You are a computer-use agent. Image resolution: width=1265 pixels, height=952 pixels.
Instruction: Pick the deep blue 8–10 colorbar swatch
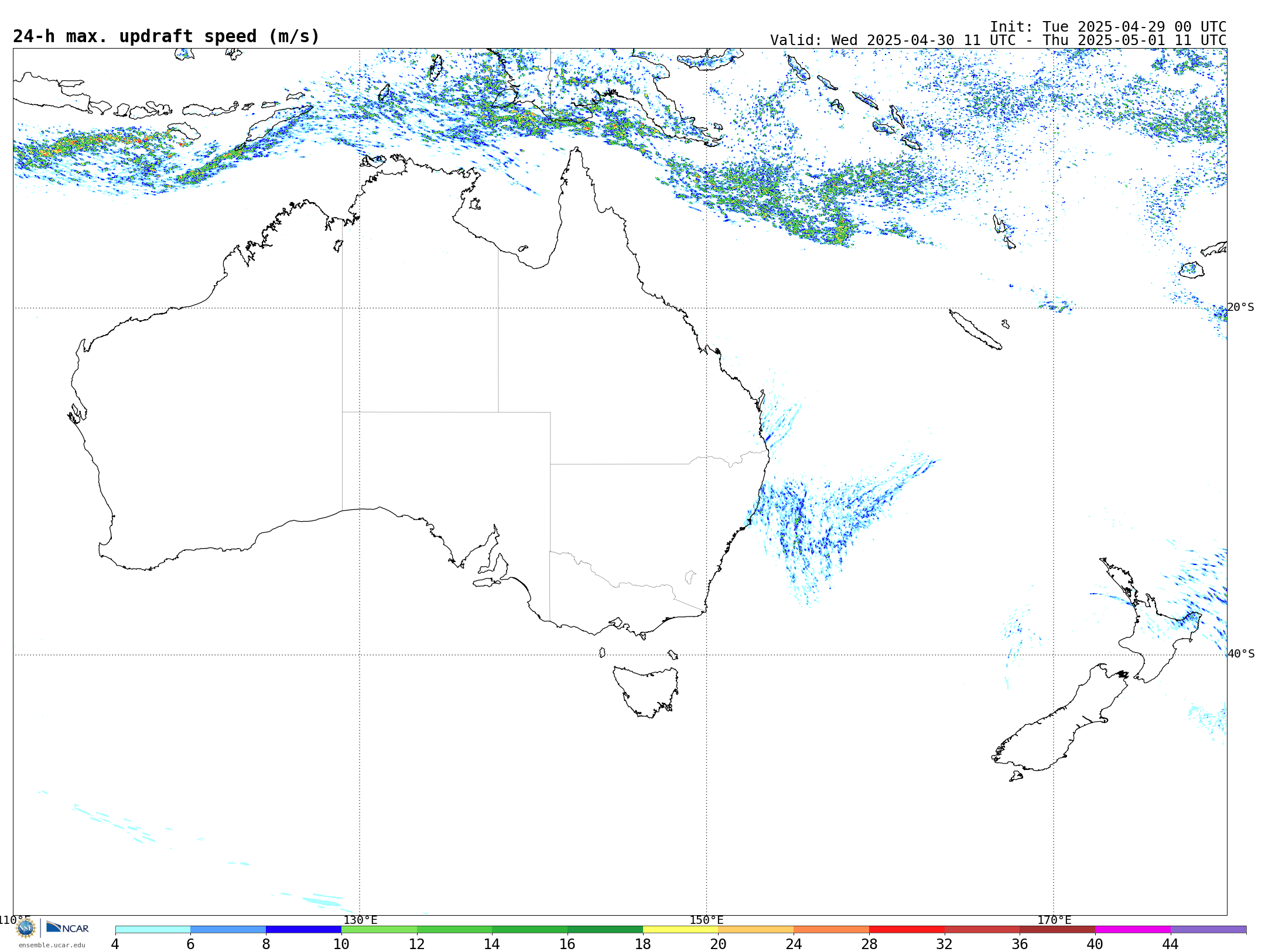coord(303,930)
